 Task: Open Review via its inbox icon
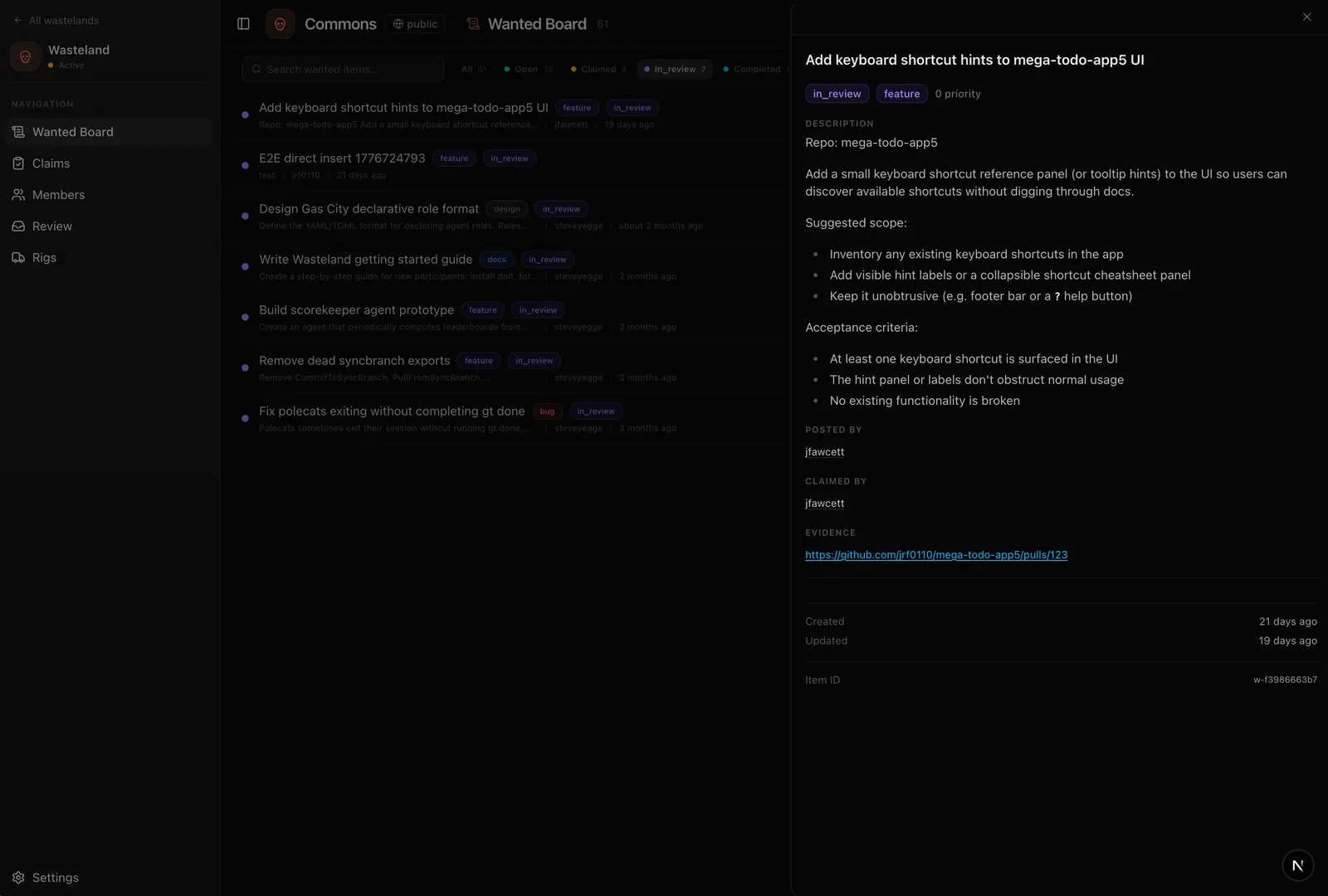coord(18,226)
